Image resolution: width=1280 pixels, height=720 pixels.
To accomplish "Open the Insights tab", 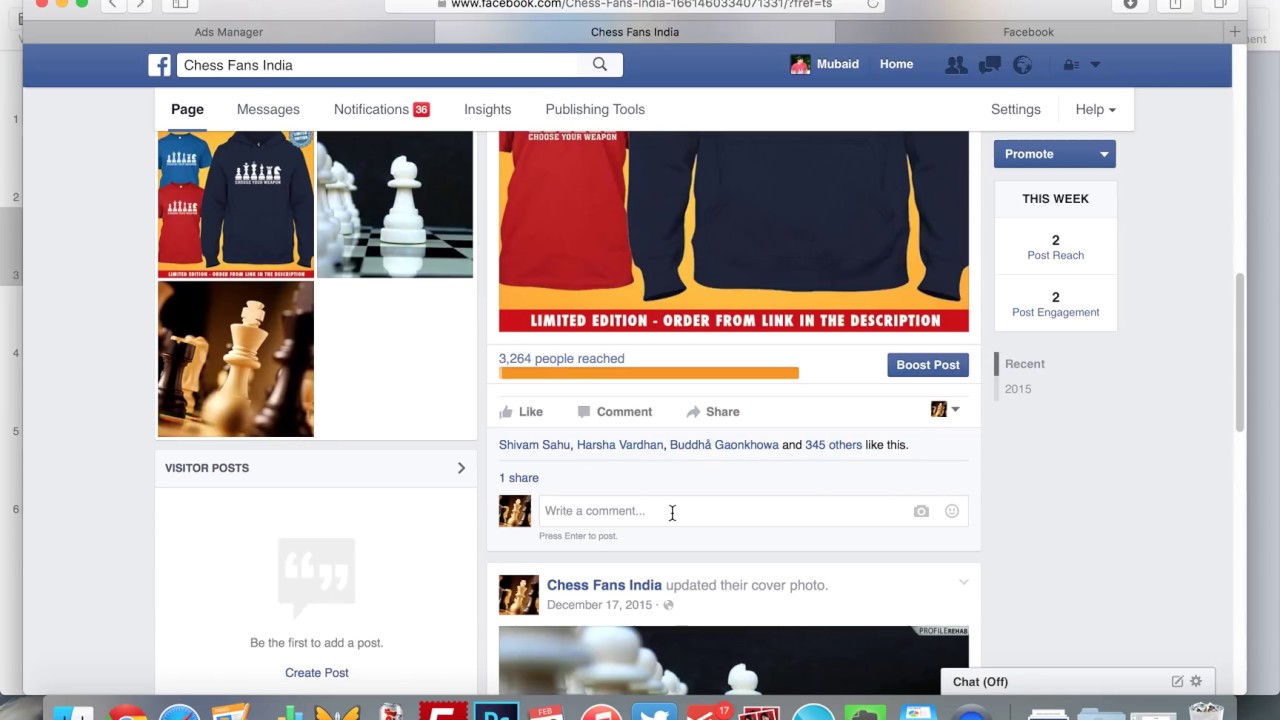I will [487, 109].
